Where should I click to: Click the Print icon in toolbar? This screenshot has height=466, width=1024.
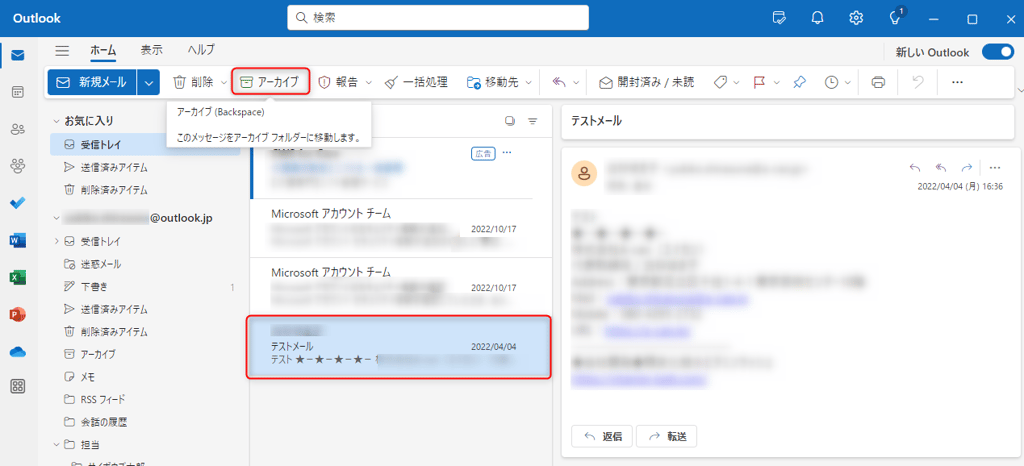(878, 82)
